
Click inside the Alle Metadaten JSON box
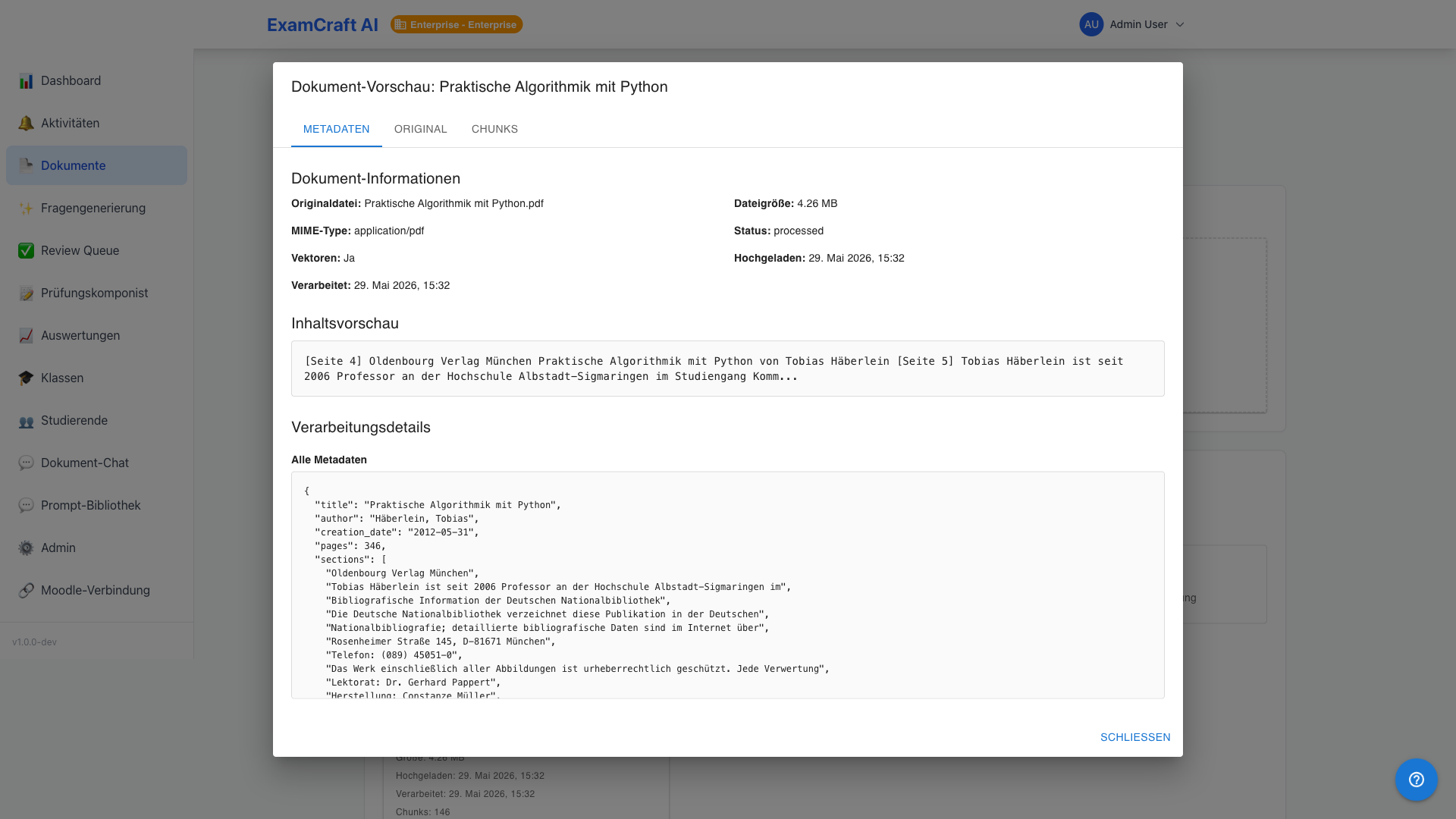(728, 585)
